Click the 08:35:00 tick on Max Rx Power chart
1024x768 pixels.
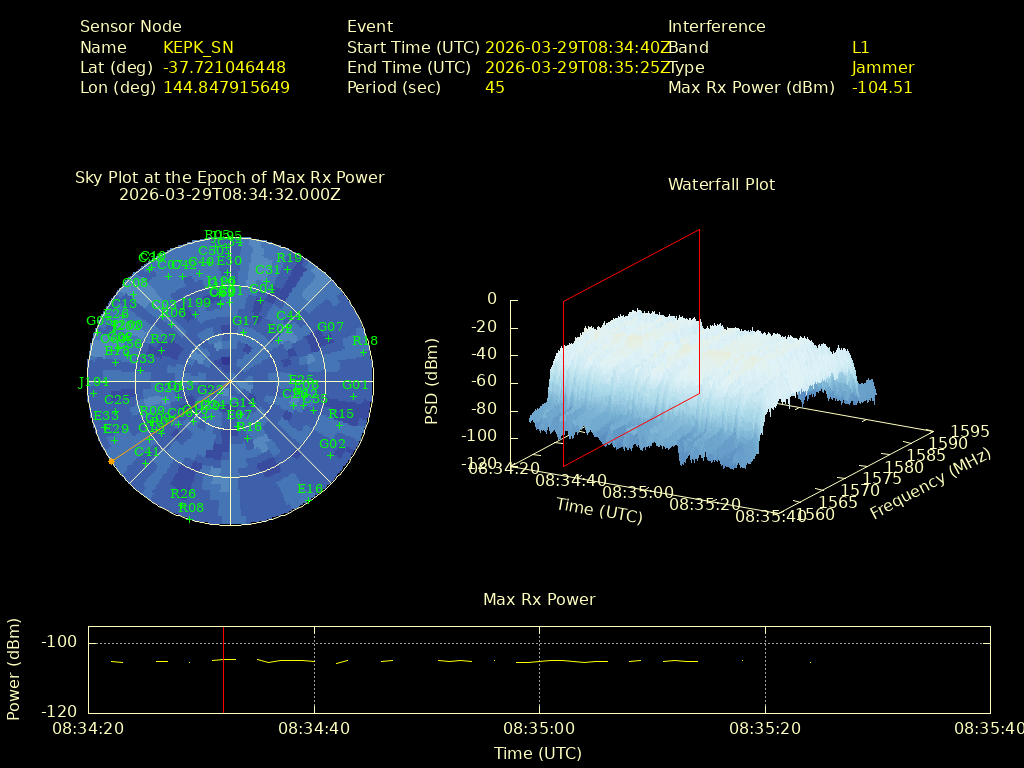(539, 729)
